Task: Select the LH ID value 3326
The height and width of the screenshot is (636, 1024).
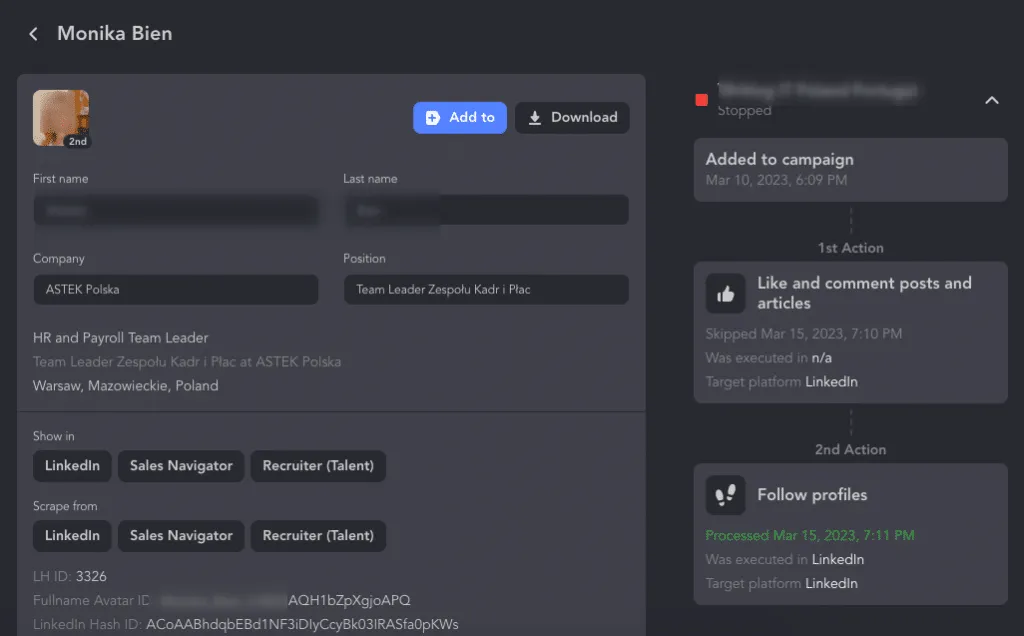Action: click(91, 577)
